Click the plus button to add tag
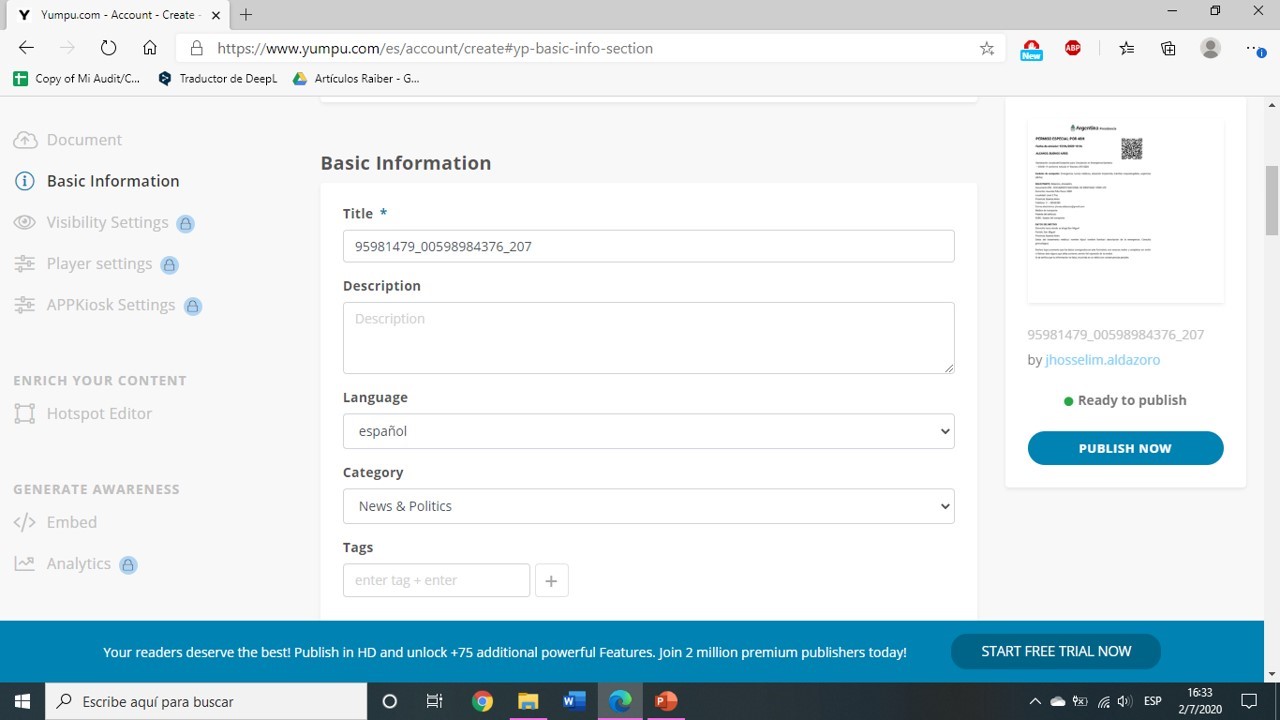1280x720 pixels. pyautogui.click(x=552, y=581)
